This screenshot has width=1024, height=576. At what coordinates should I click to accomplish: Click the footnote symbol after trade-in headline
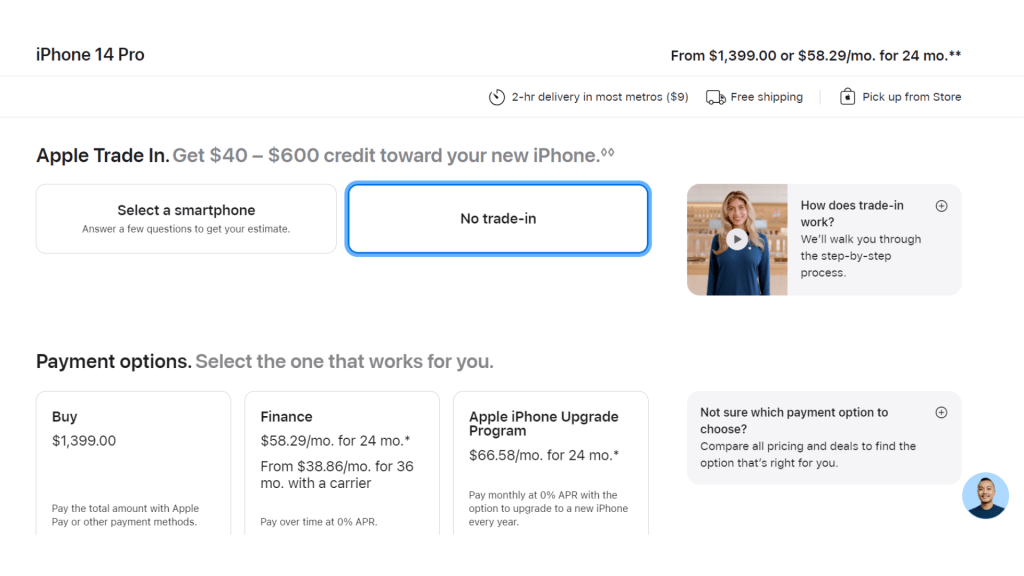(607, 152)
